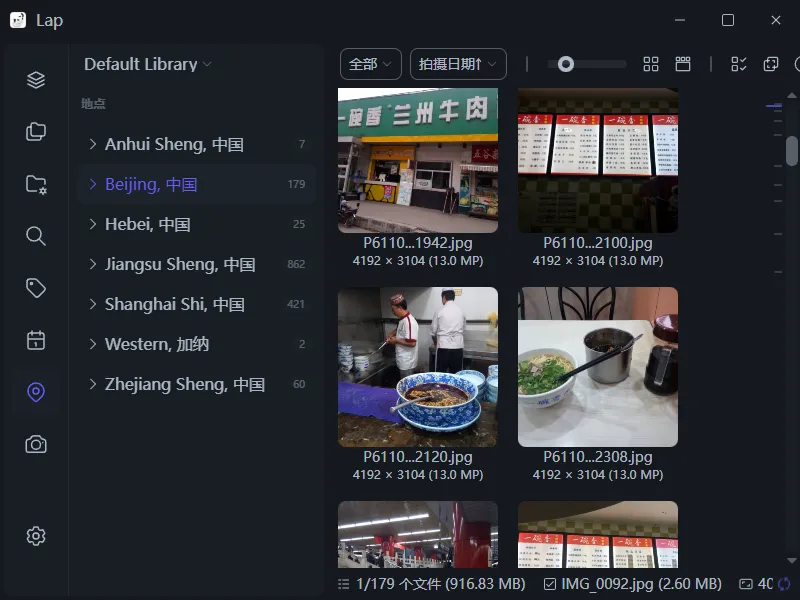Click the P6110...2120.jpg filename

tap(418, 457)
